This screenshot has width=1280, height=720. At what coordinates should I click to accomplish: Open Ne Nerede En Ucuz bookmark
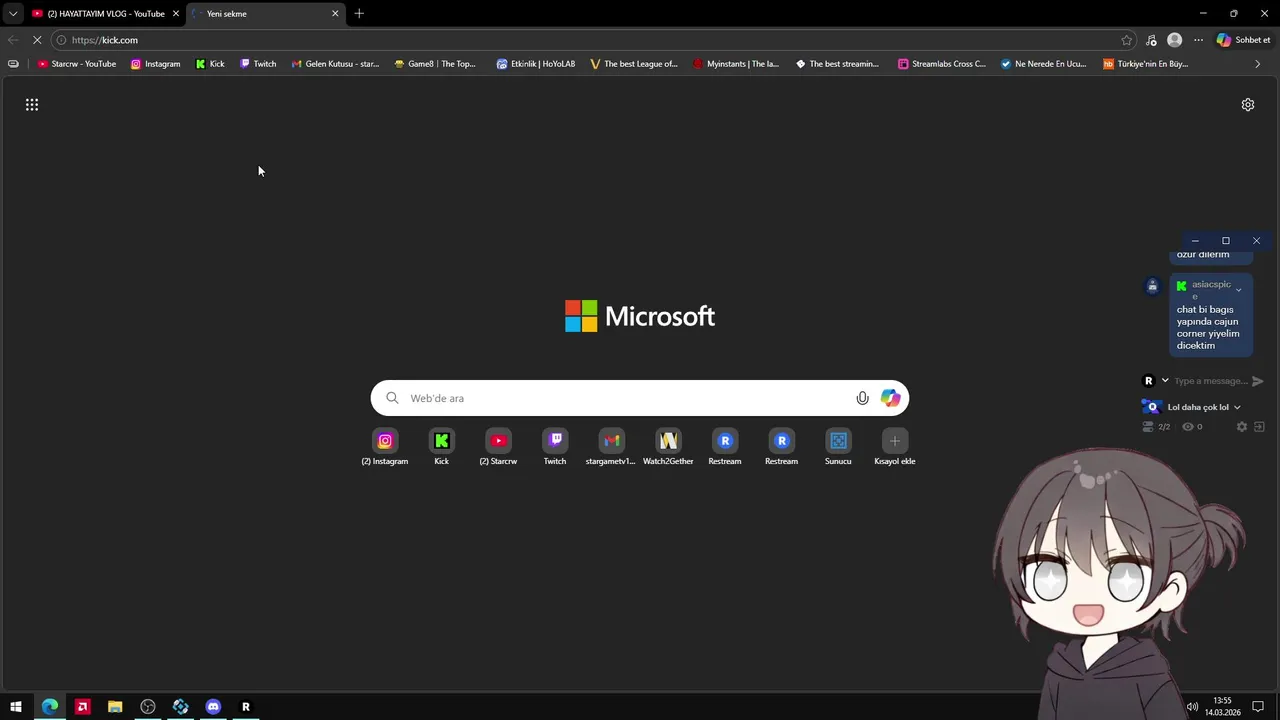(x=1043, y=64)
